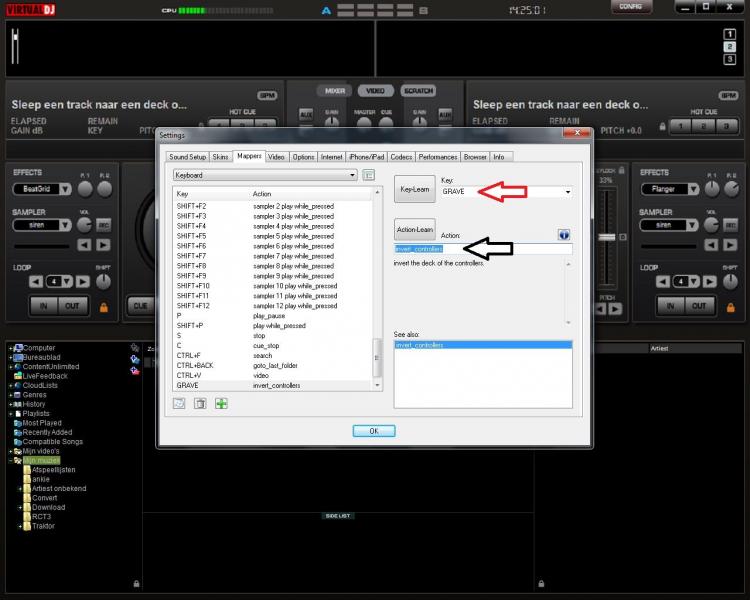The image size is (750, 600).
Task: Switch center panel to VIDEO
Action: [375, 90]
